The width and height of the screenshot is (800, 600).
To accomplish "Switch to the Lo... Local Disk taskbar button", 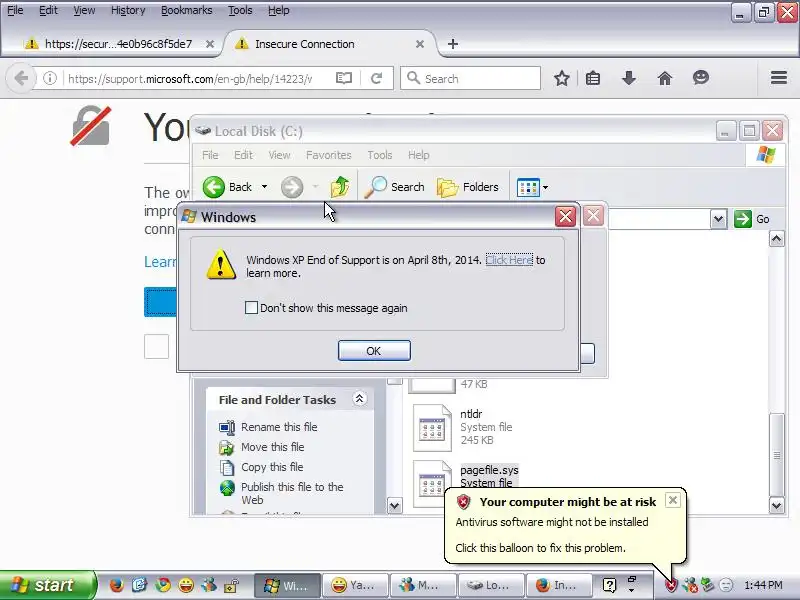I will click(491, 585).
